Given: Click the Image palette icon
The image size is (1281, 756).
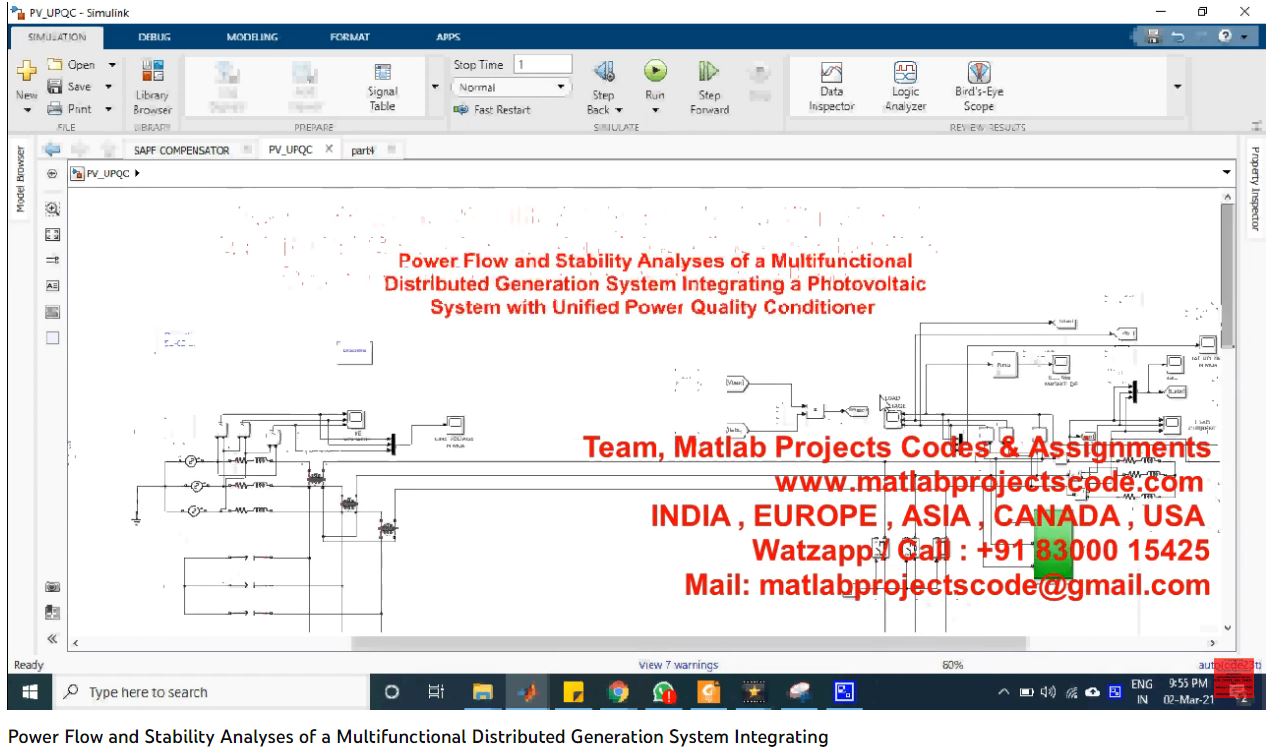Looking at the screenshot, I should [53, 312].
